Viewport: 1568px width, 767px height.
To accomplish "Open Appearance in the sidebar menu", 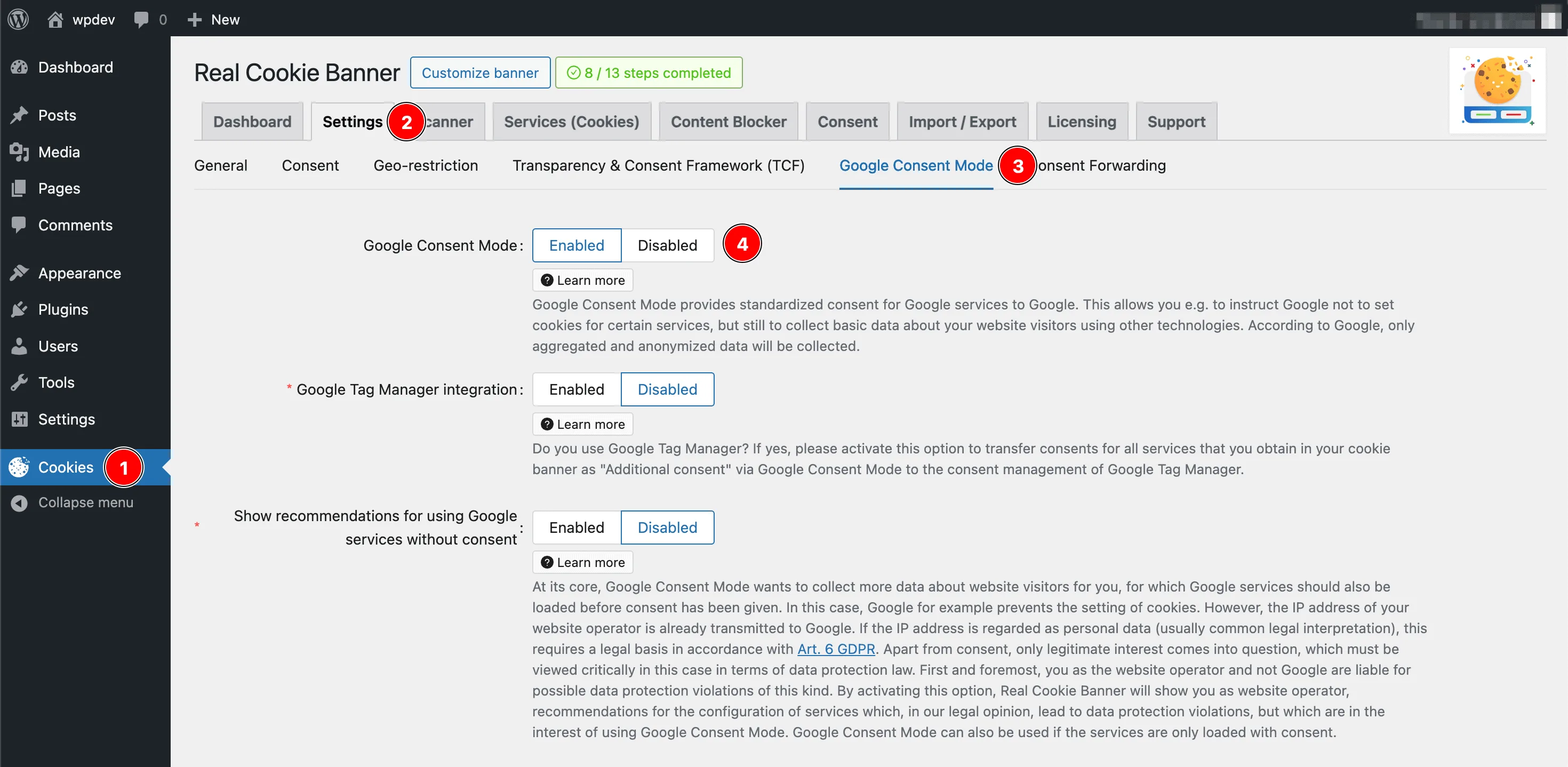I will [79, 273].
